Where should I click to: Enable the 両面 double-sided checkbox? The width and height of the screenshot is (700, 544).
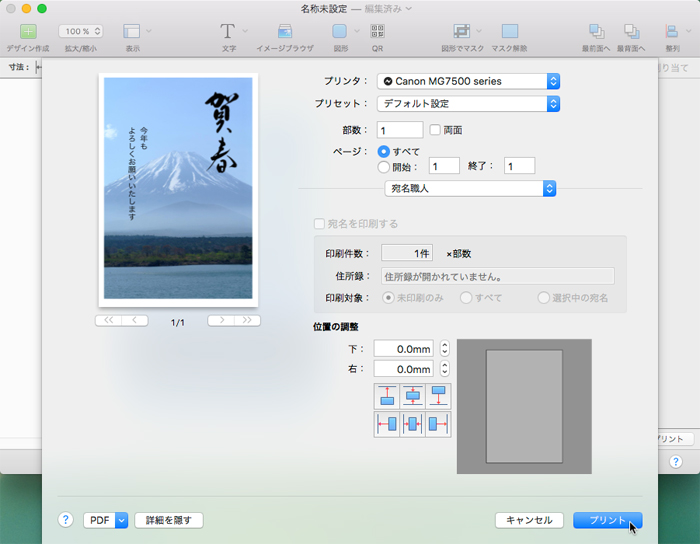point(434,130)
